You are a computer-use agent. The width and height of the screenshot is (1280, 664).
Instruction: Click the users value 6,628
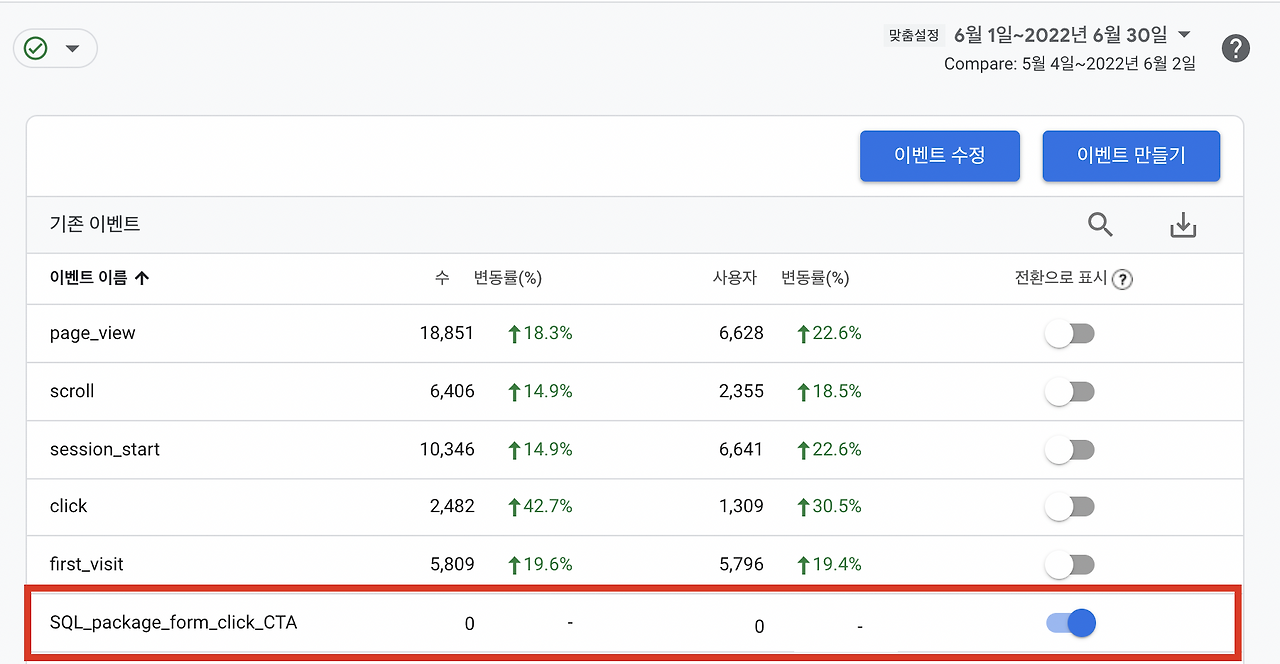[741, 334]
